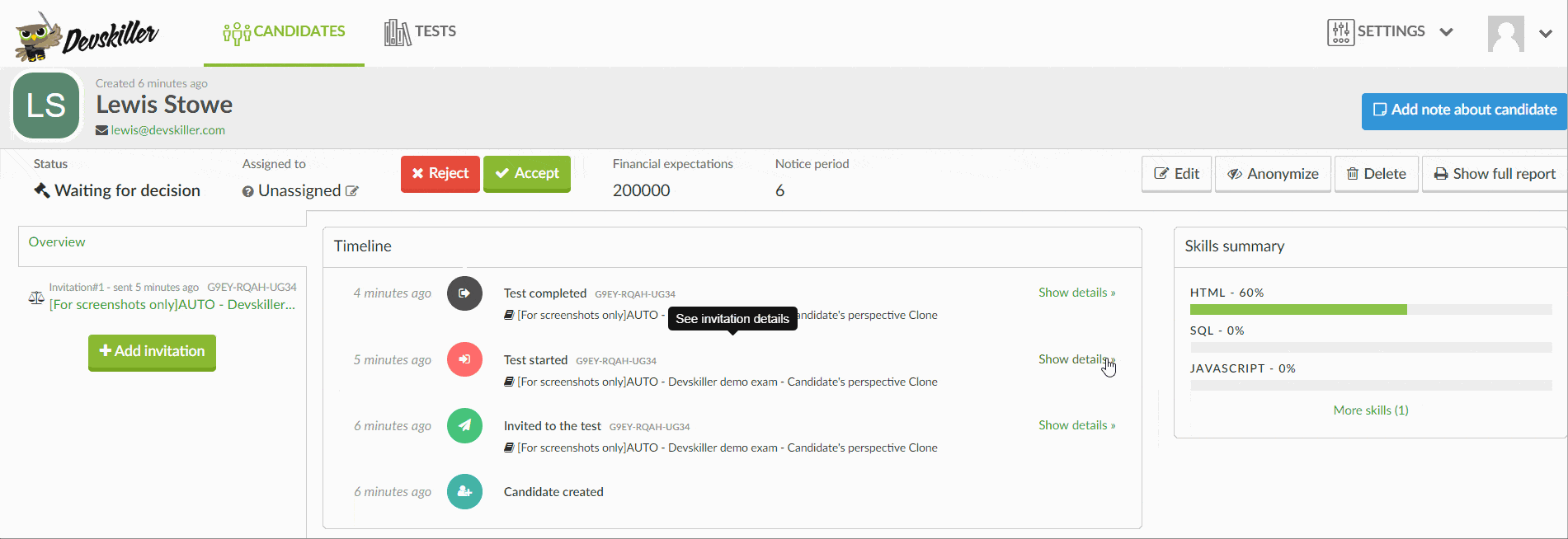The height and width of the screenshot is (539, 1568).
Task: Click the Notice period value 6
Action: 780,190
